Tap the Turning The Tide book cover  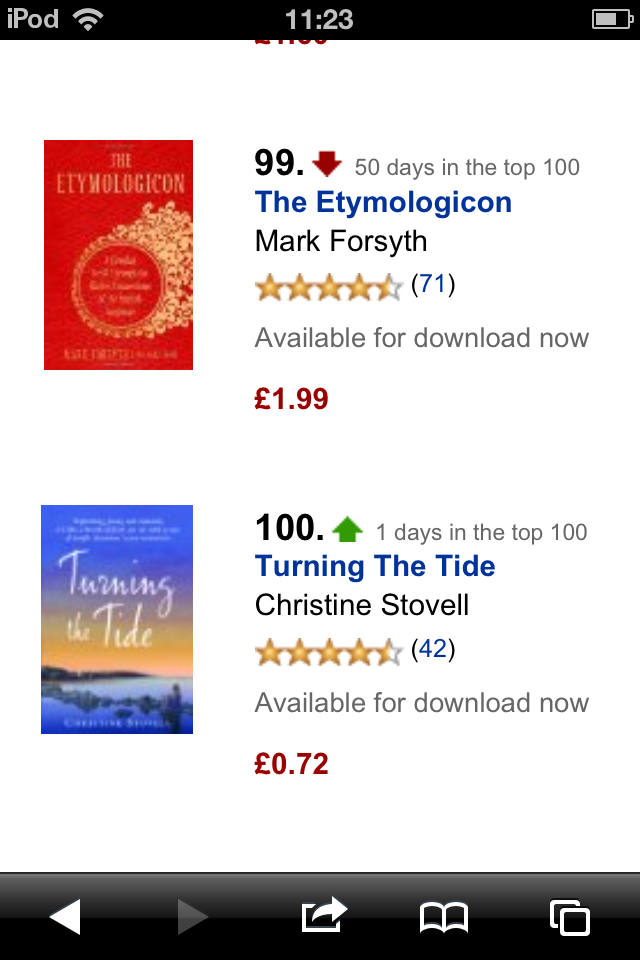(x=117, y=619)
